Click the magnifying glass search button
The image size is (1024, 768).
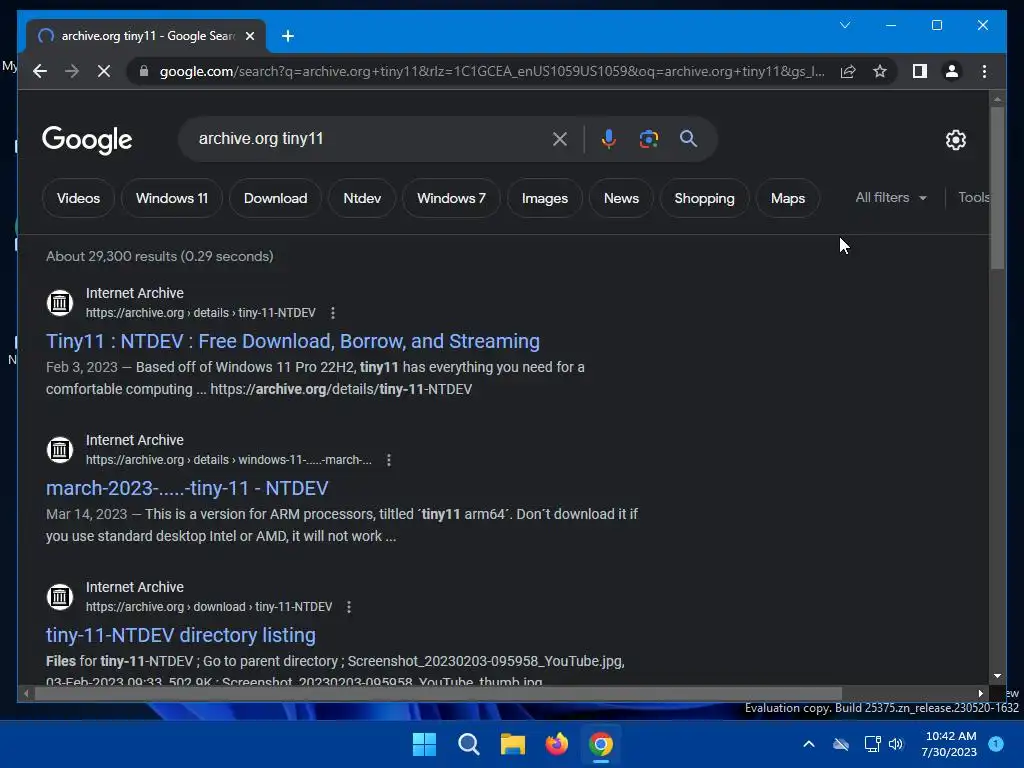(x=688, y=138)
